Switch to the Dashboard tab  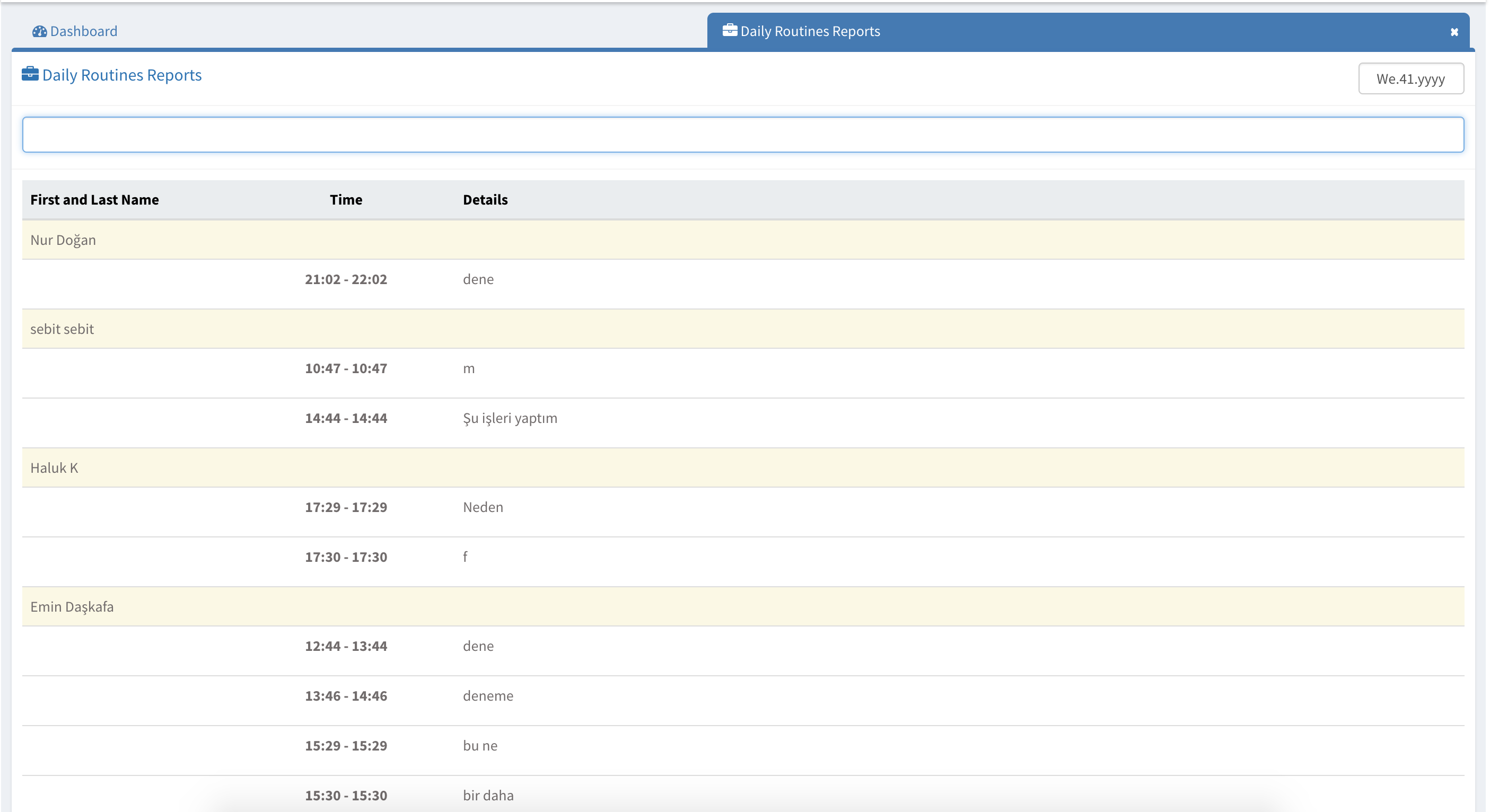[x=83, y=31]
